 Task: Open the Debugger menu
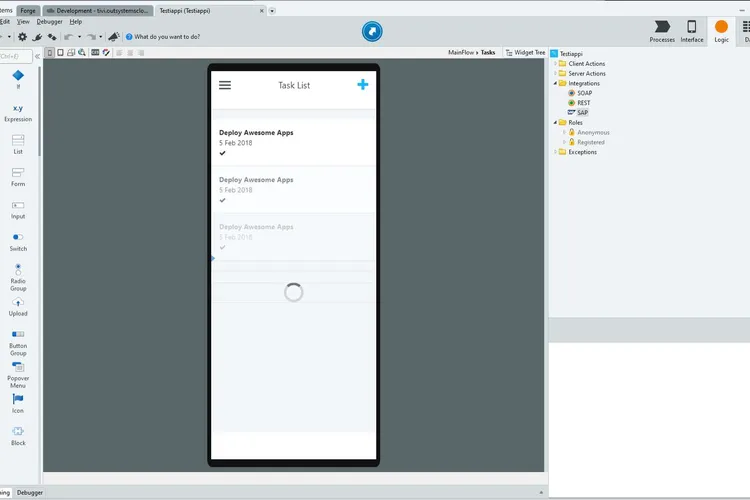pyautogui.click(x=49, y=21)
